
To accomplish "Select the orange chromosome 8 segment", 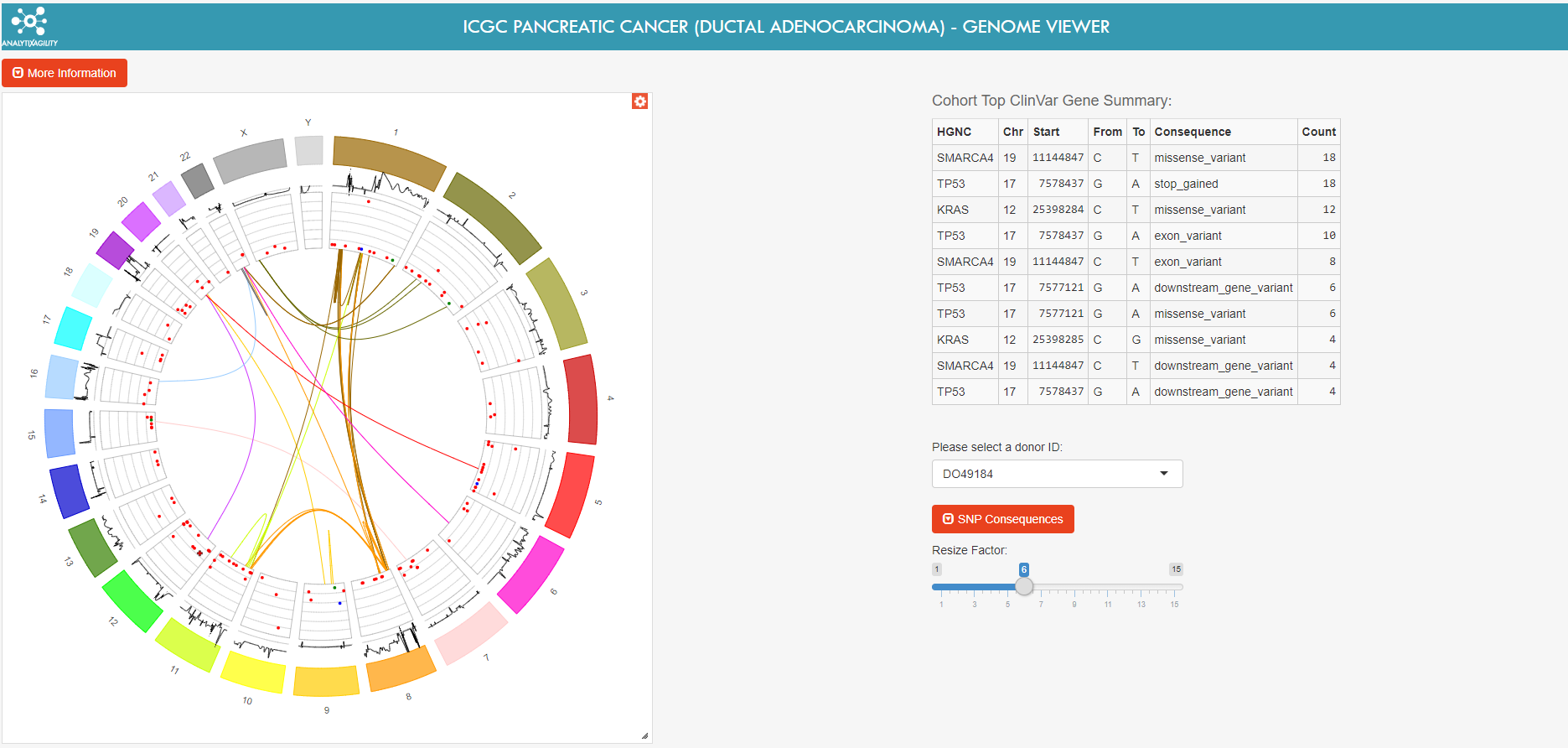I will pyautogui.click(x=401, y=668).
